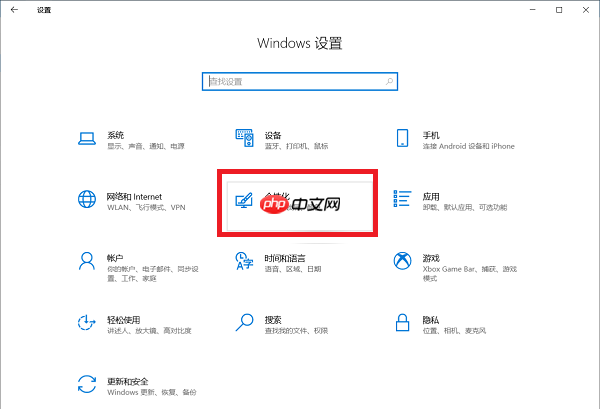Image resolution: width=600 pixels, height=409 pixels.
Task: Open the 更新和安全 refresh arrows icon
Action: (87, 384)
